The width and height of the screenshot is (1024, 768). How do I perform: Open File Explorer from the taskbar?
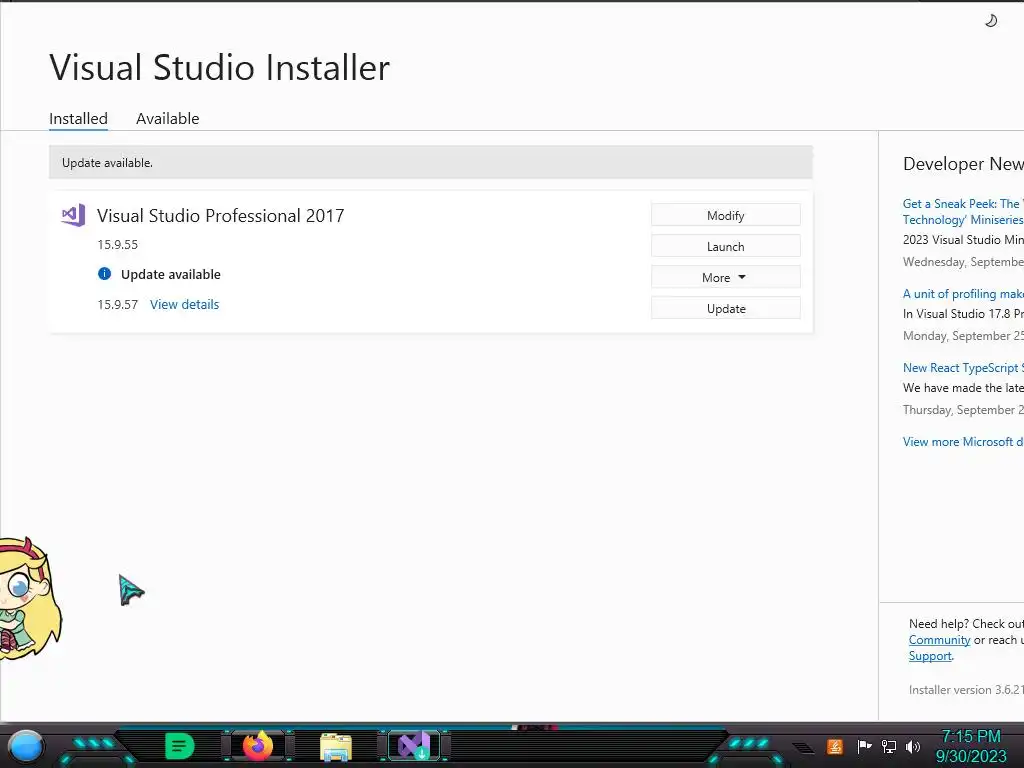pyautogui.click(x=336, y=746)
